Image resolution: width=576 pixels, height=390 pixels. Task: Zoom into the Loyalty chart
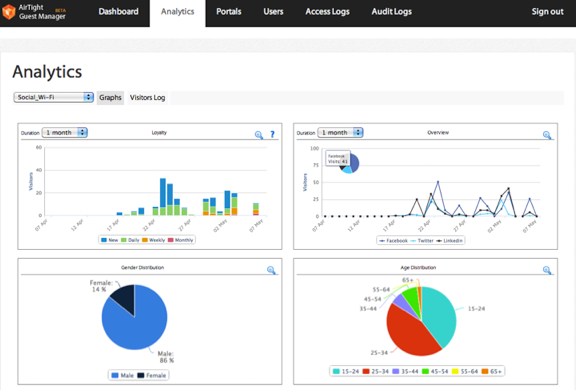click(x=259, y=135)
